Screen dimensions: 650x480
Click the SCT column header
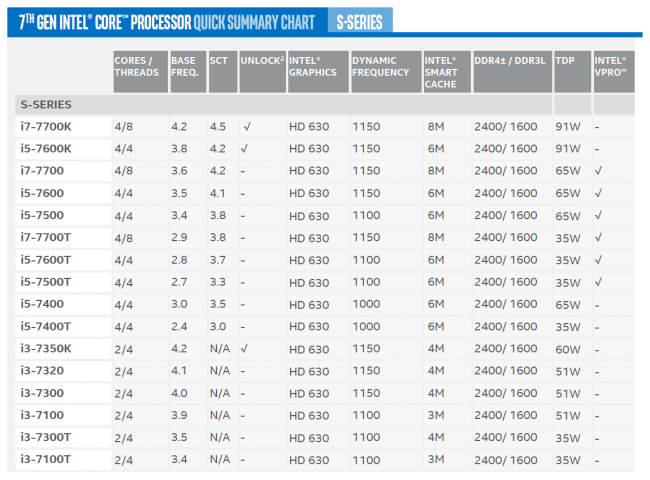pyautogui.click(x=219, y=60)
